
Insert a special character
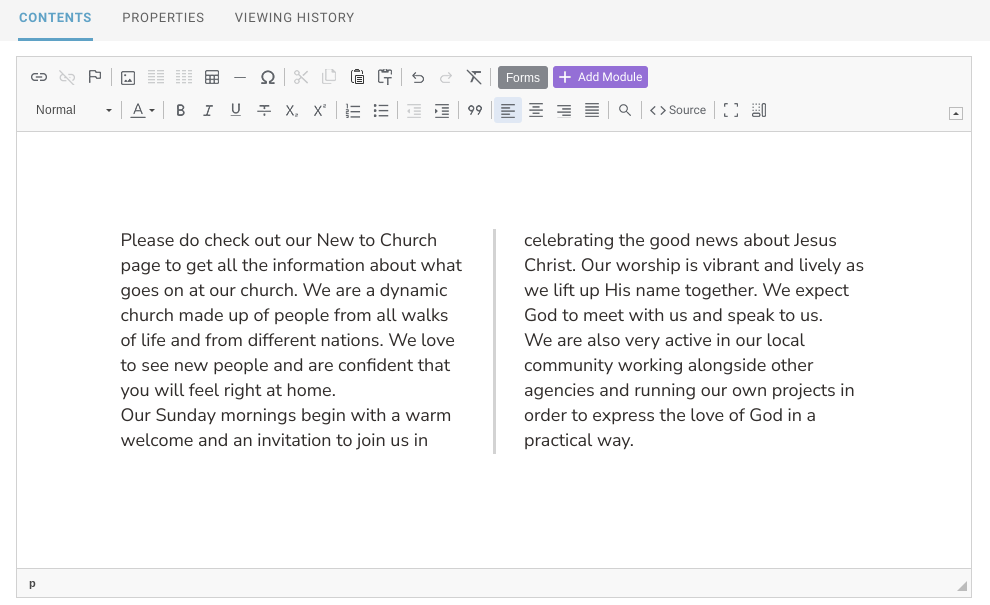267,76
